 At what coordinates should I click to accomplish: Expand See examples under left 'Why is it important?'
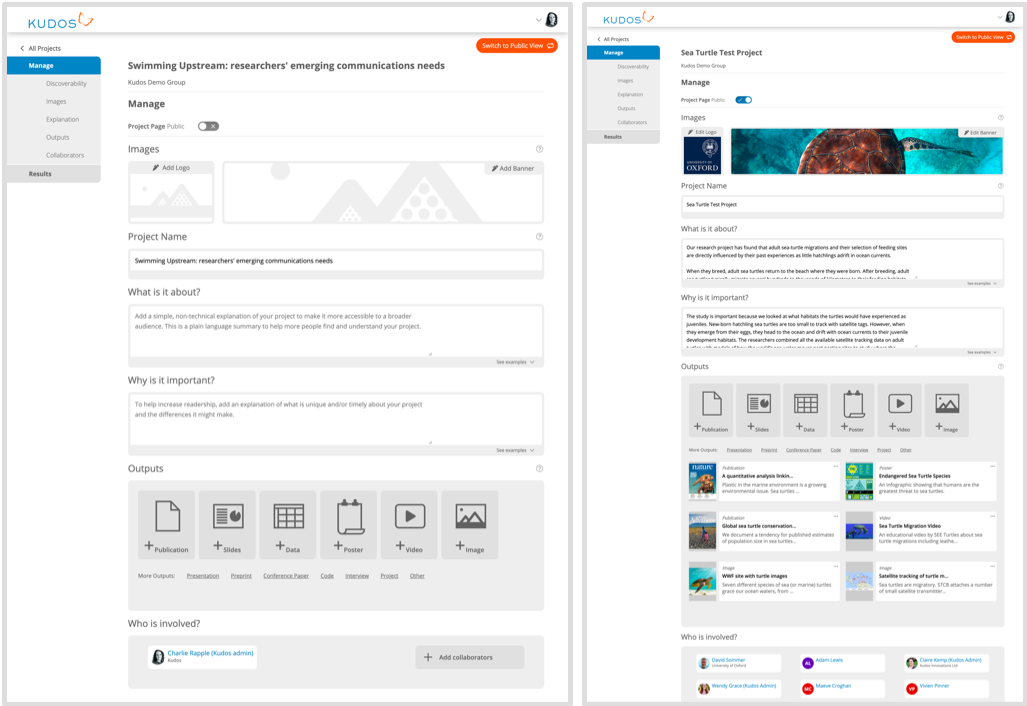coord(515,450)
